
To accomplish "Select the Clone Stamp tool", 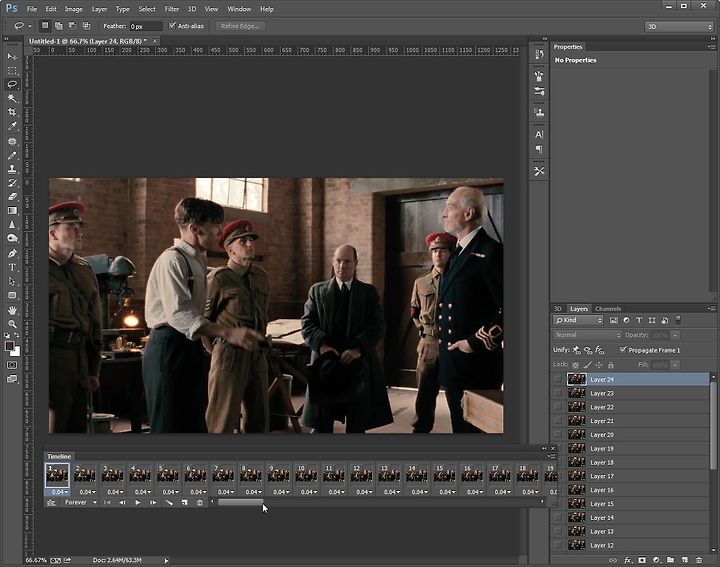I will 12,169.
